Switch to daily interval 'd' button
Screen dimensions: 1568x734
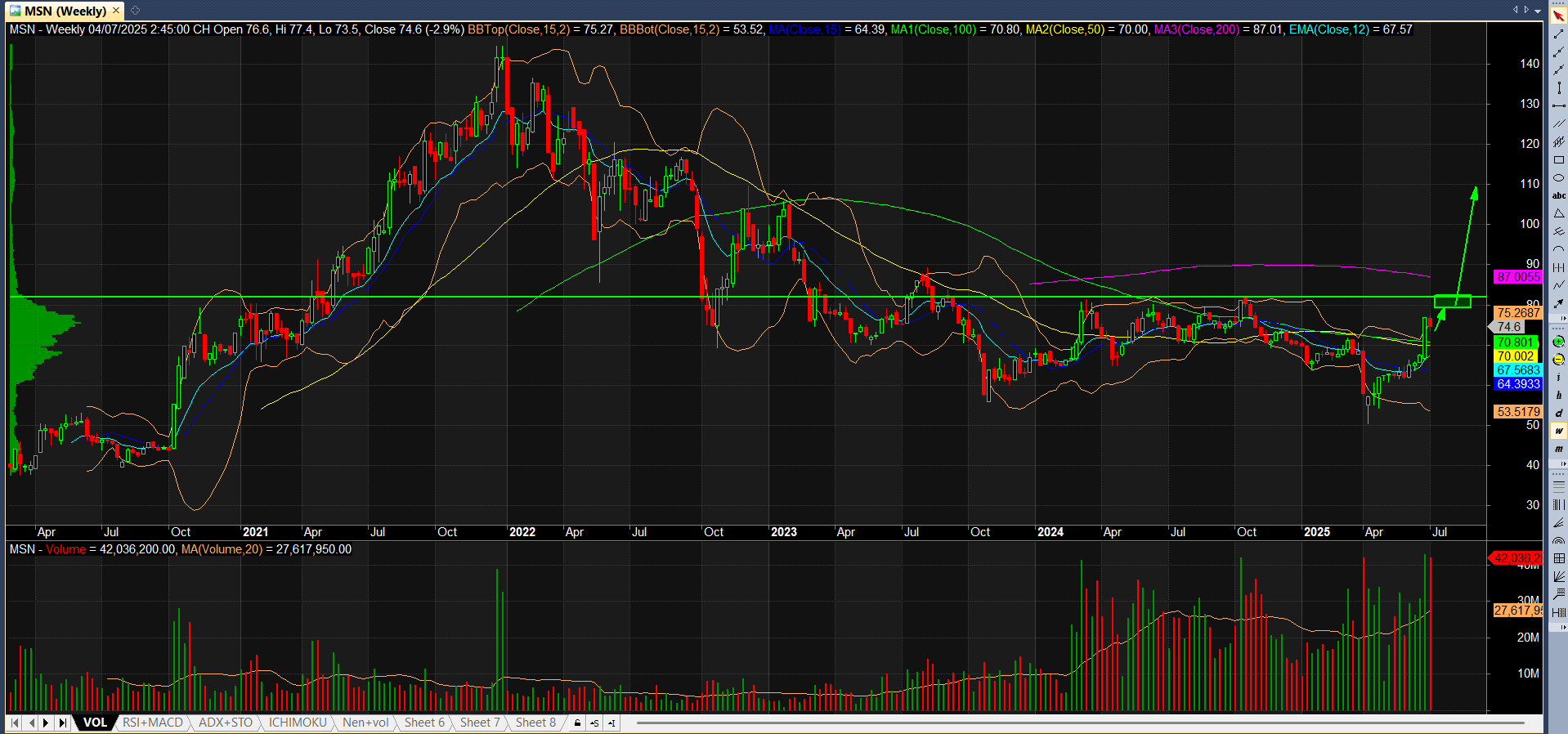pyautogui.click(x=1558, y=413)
